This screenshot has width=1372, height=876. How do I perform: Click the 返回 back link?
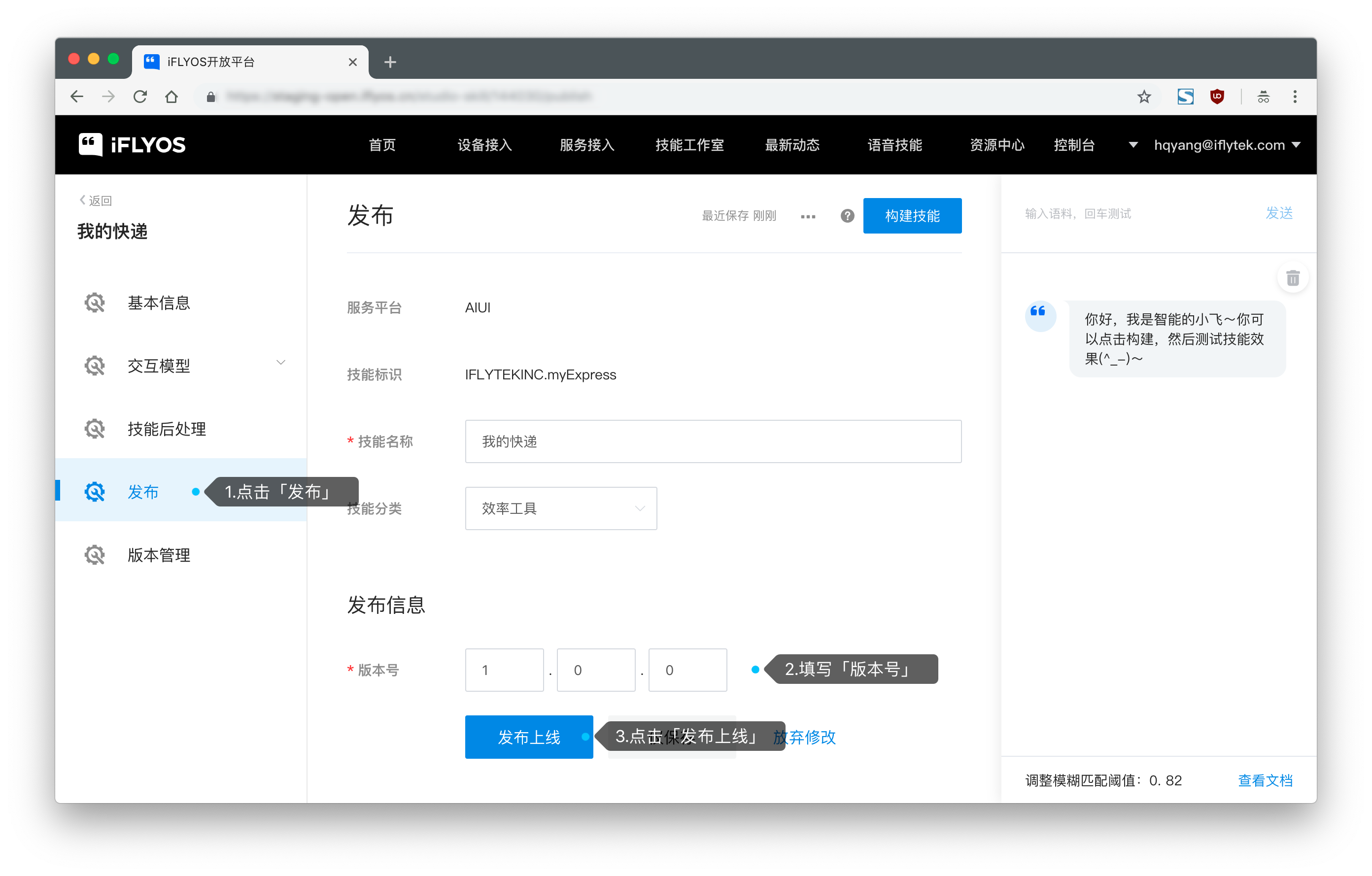click(x=96, y=201)
